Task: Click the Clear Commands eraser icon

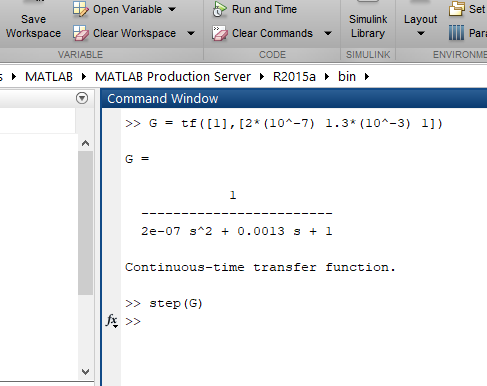Action: coord(219,33)
